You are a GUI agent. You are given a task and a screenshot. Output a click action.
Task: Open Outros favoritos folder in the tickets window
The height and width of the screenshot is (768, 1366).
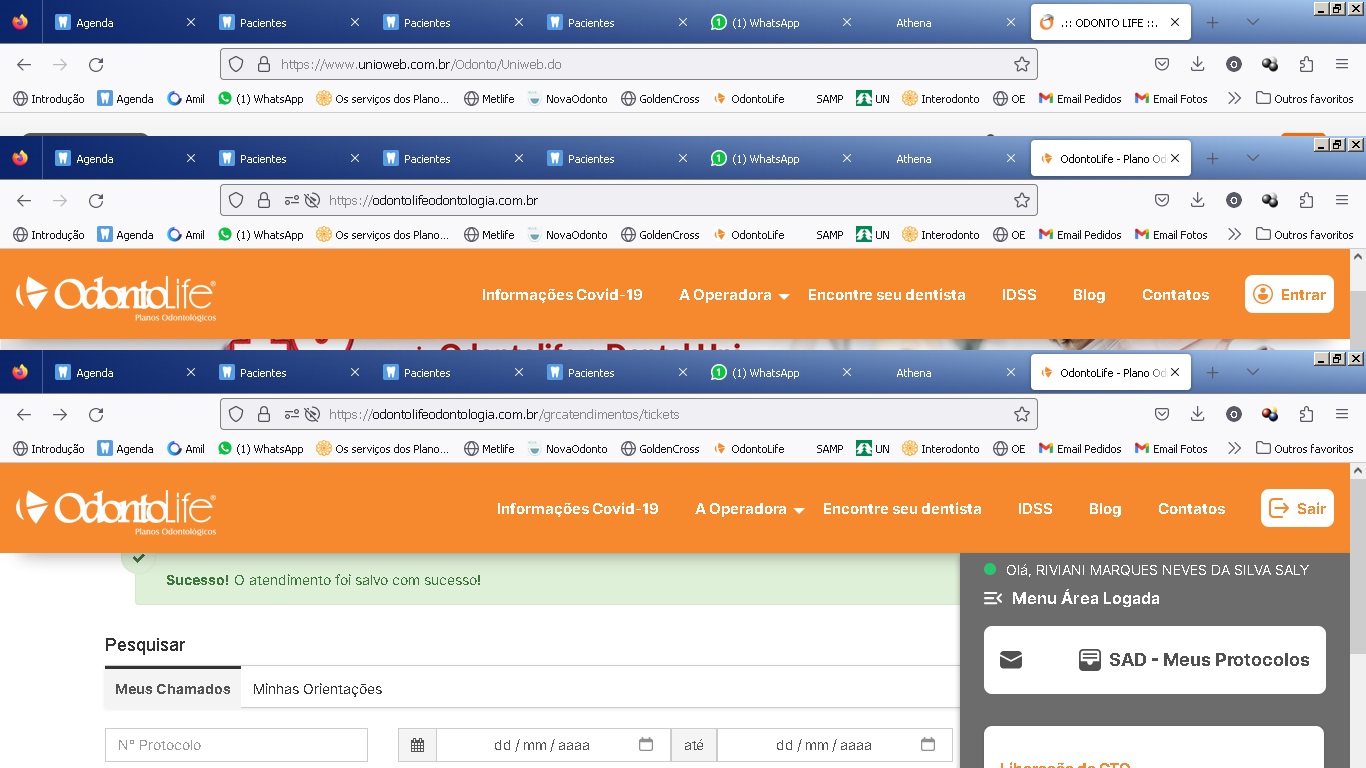pos(1305,449)
